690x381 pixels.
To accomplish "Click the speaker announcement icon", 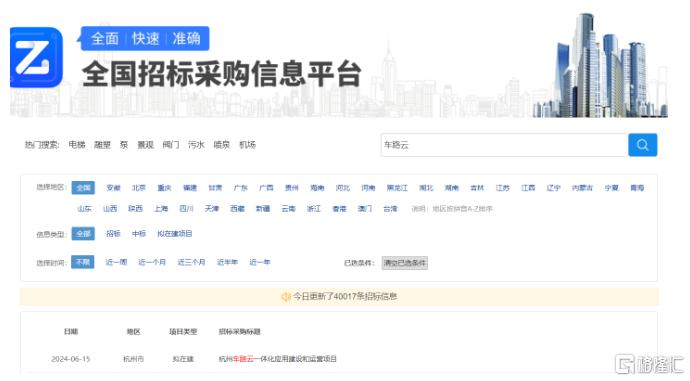I will tap(286, 297).
